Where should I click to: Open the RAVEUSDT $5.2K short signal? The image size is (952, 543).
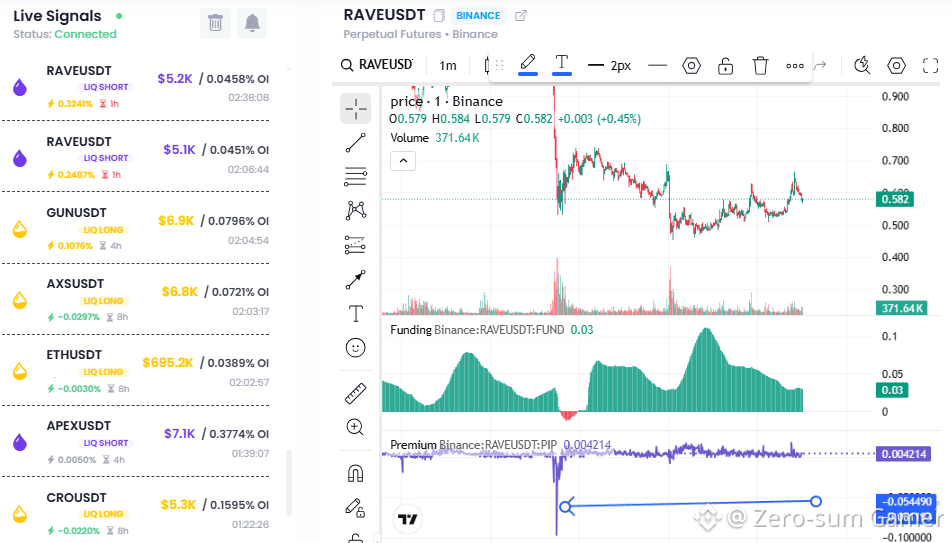[135, 86]
